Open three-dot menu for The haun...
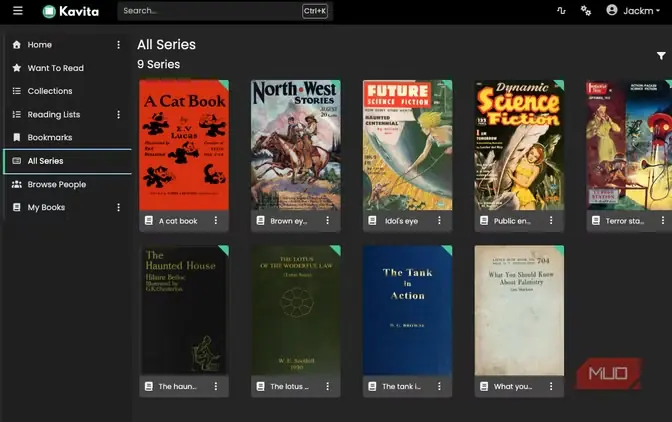Image resolution: width=672 pixels, height=422 pixels. (x=216, y=386)
